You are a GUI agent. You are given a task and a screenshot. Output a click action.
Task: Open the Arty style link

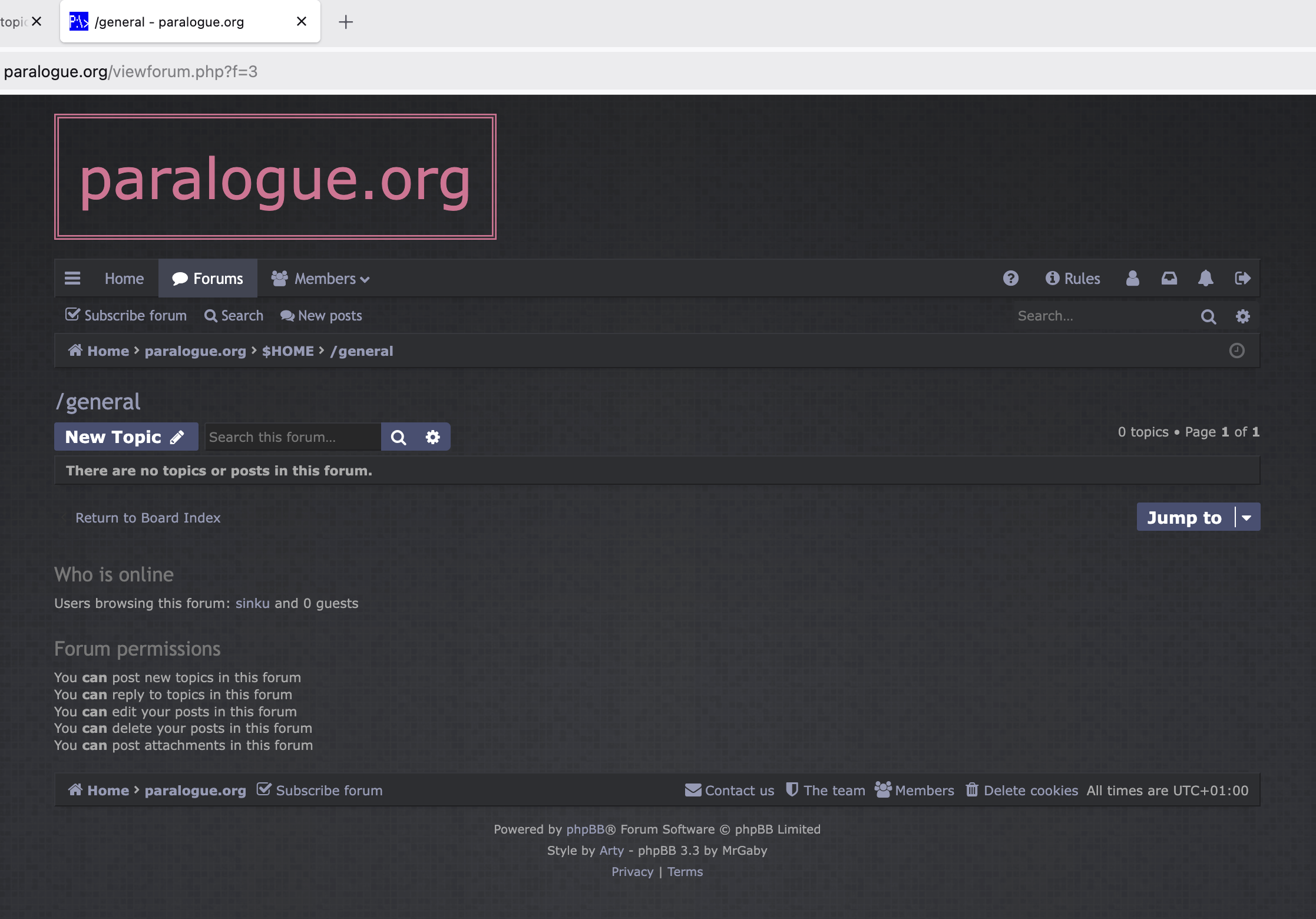(x=611, y=851)
